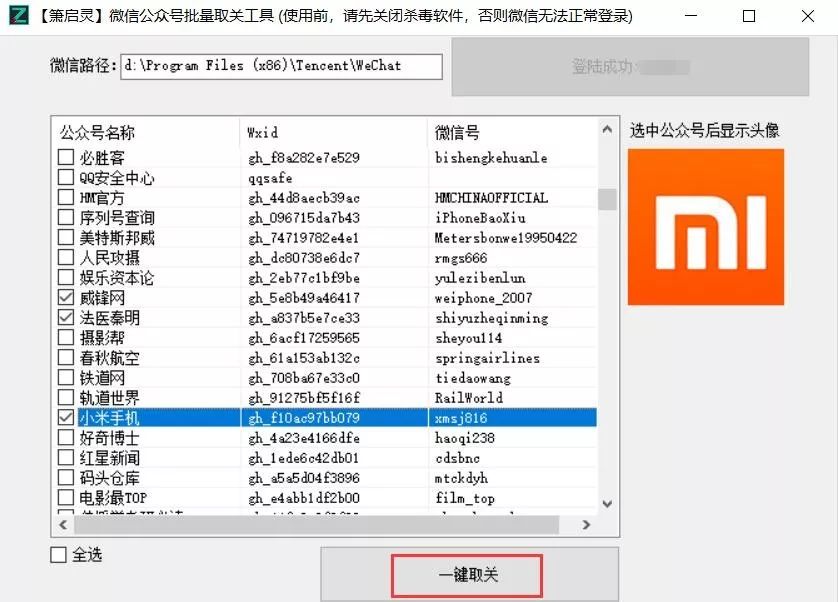Check the 铁道网 checkbox
The image size is (838, 602).
pyautogui.click(x=66, y=377)
